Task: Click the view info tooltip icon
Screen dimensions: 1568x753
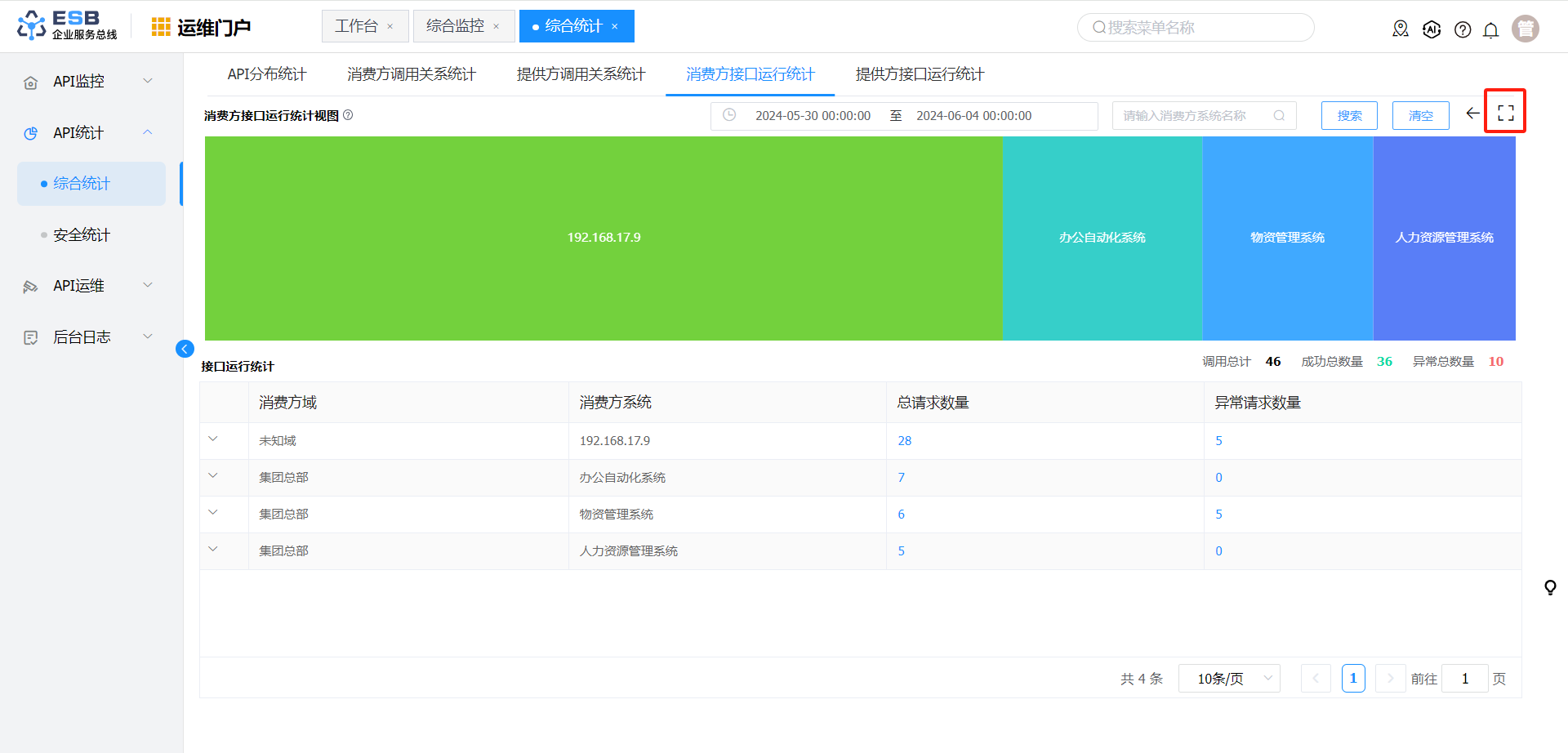Action: [348, 115]
